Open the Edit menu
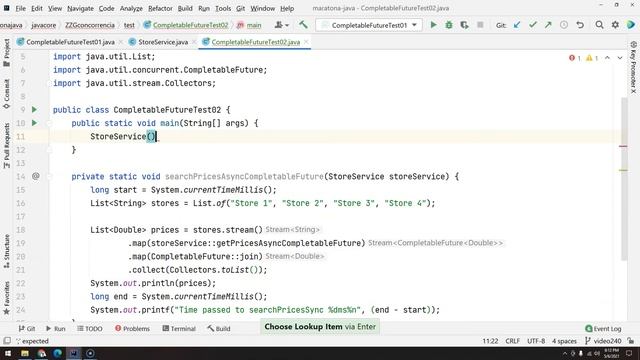 pos(37,8)
